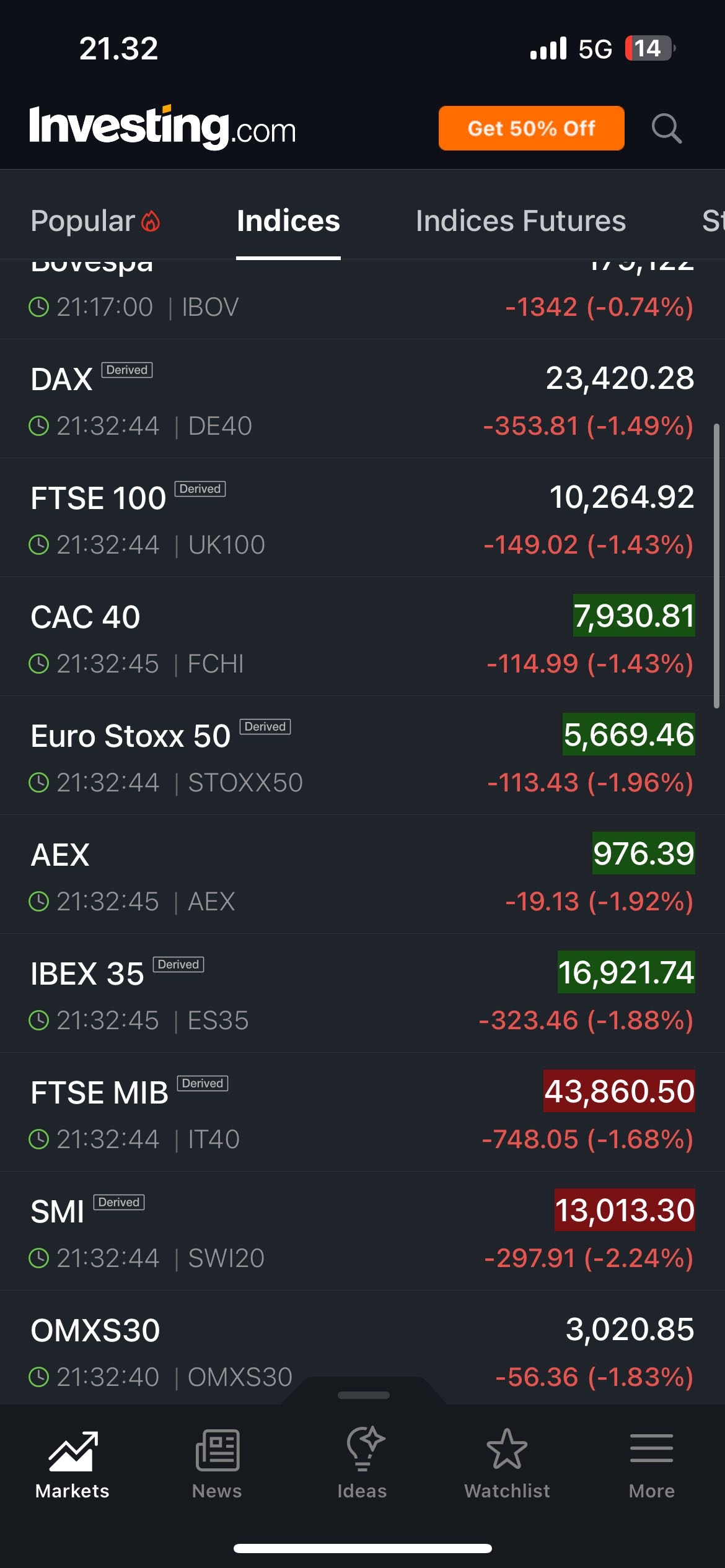Switch to the Indices Futures tab
The image size is (725, 1568).
(521, 221)
